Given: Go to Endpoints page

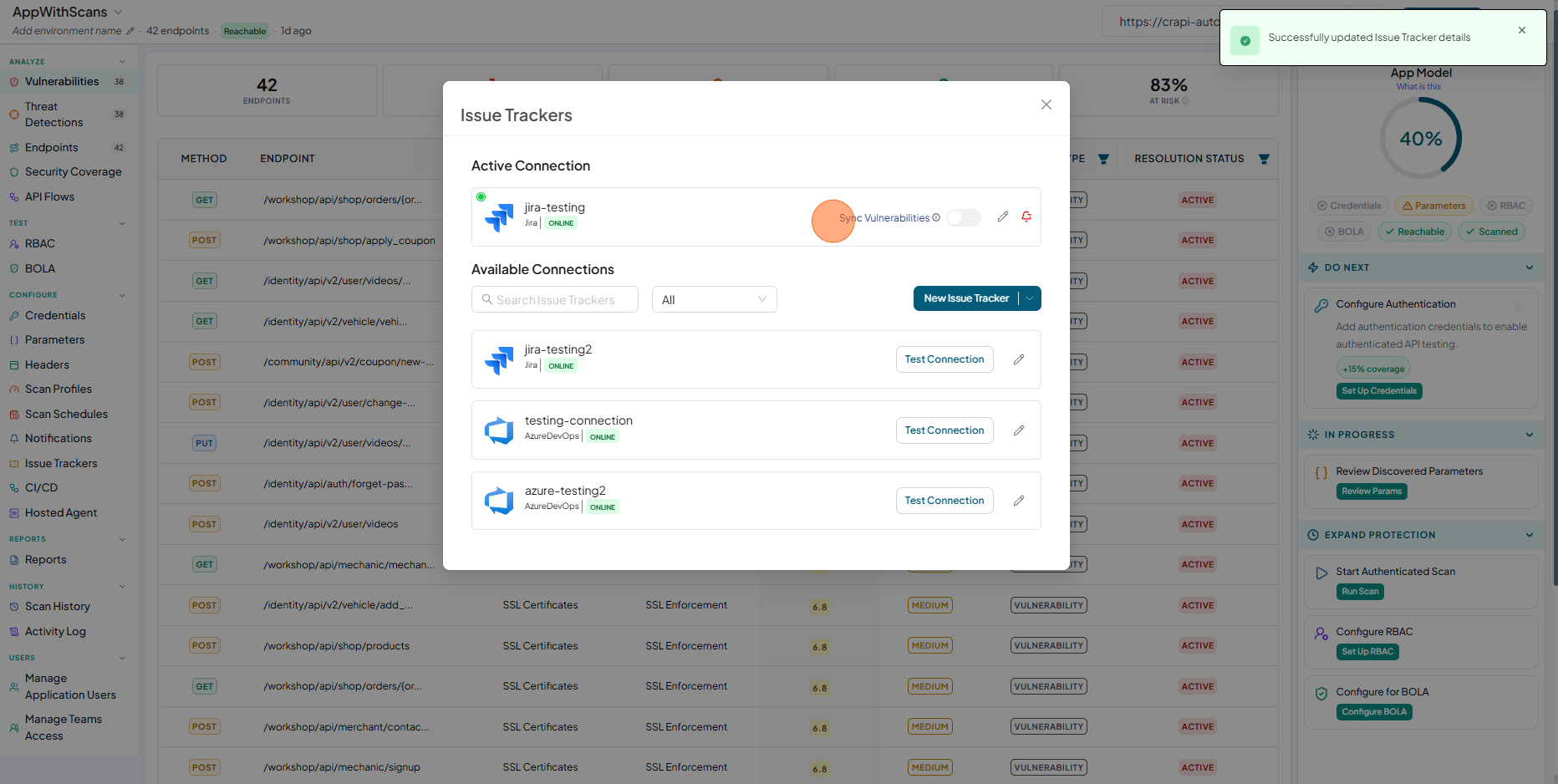Looking at the screenshot, I should tap(51, 147).
